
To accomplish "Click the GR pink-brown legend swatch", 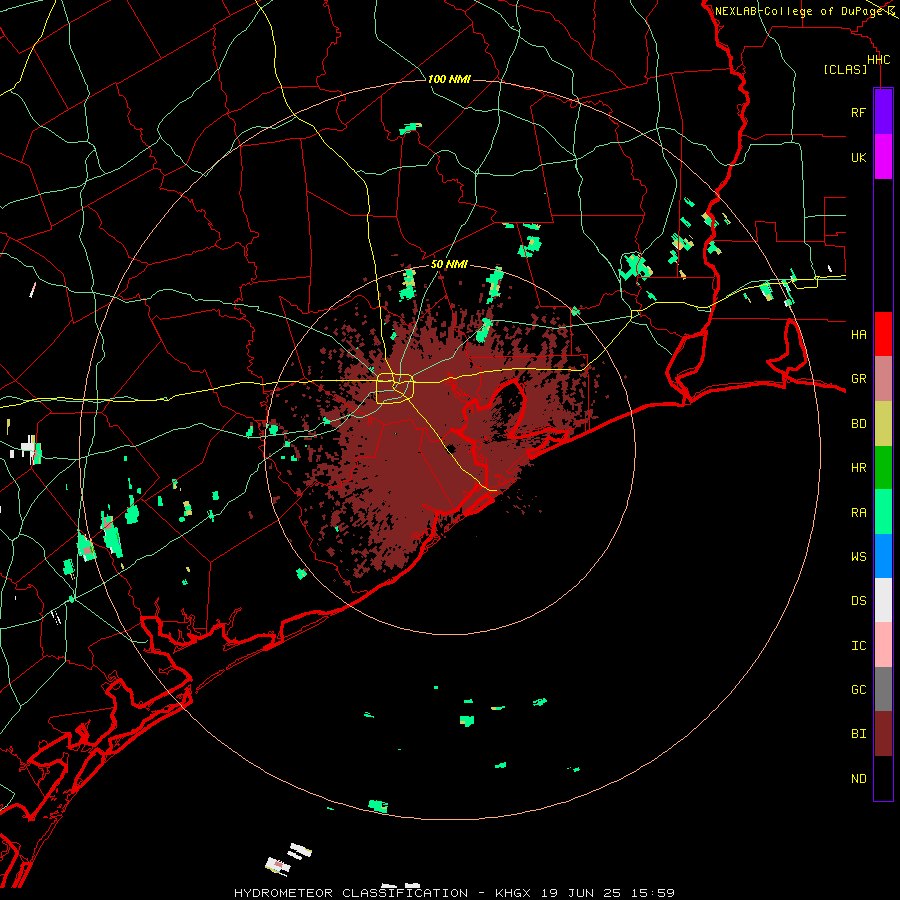I will pyautogui.click(x=883, y=378).
